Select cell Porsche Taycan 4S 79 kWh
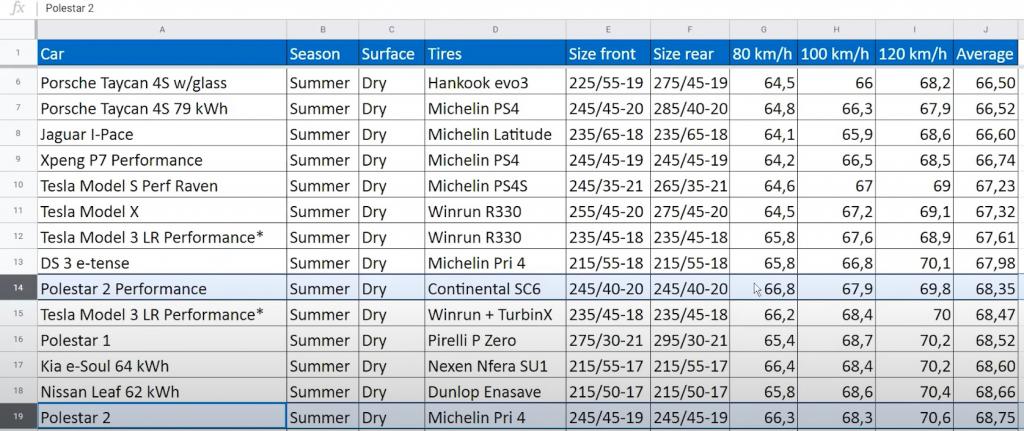This screenshot has height=431, width=1024. point(162,108)
